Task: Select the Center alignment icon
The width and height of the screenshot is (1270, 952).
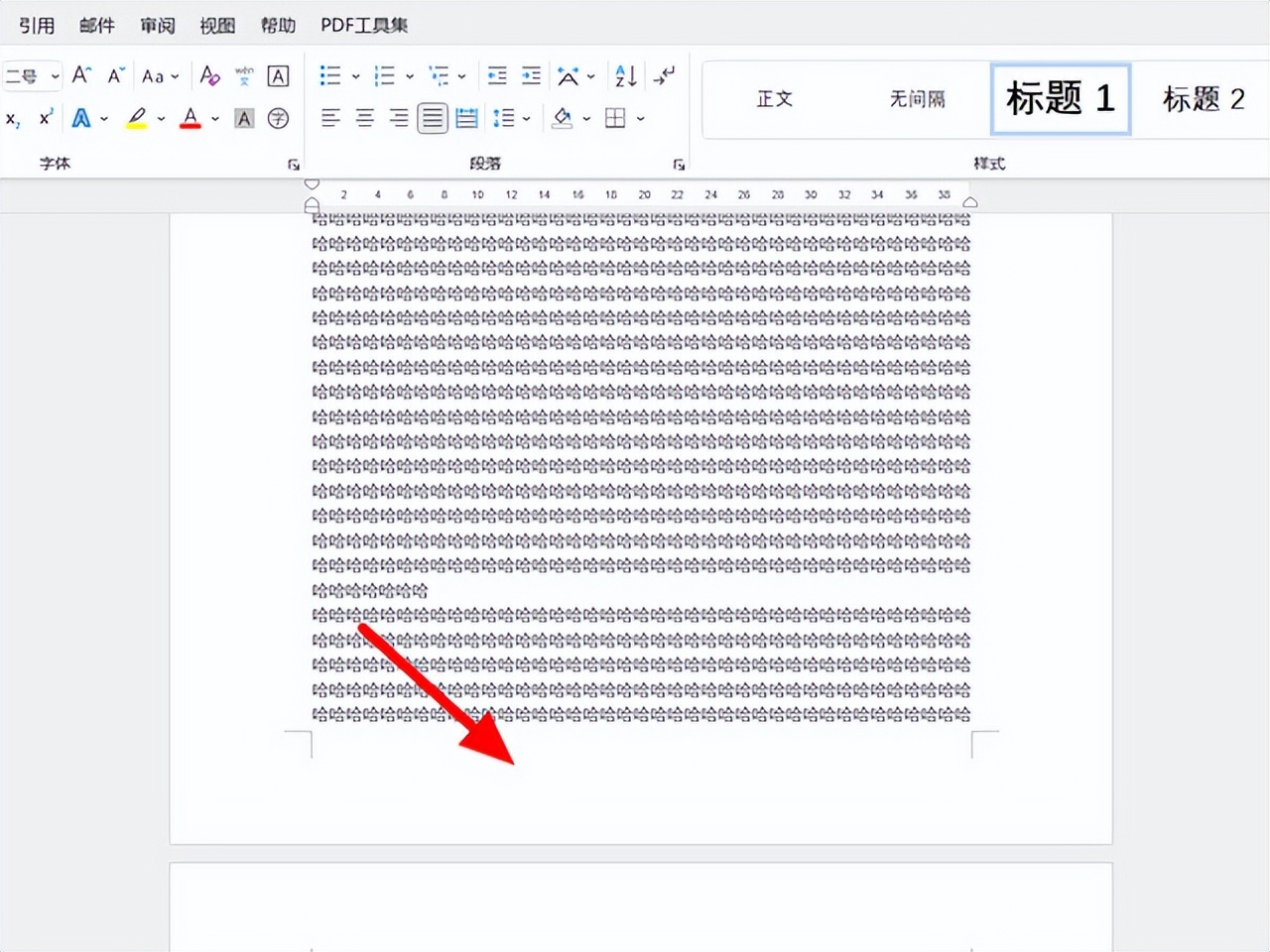Action: pos(363,118)
